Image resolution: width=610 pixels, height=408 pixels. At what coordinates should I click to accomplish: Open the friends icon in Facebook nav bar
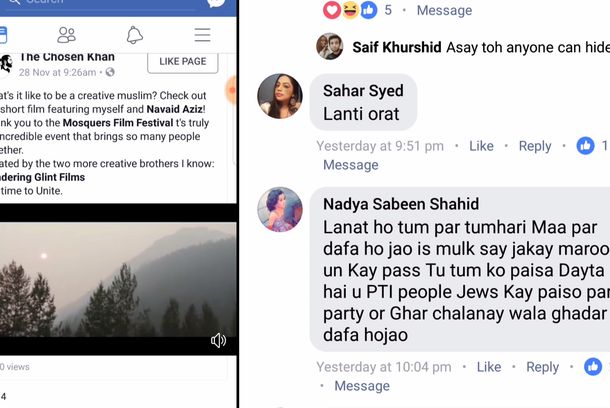click(67, 35)
